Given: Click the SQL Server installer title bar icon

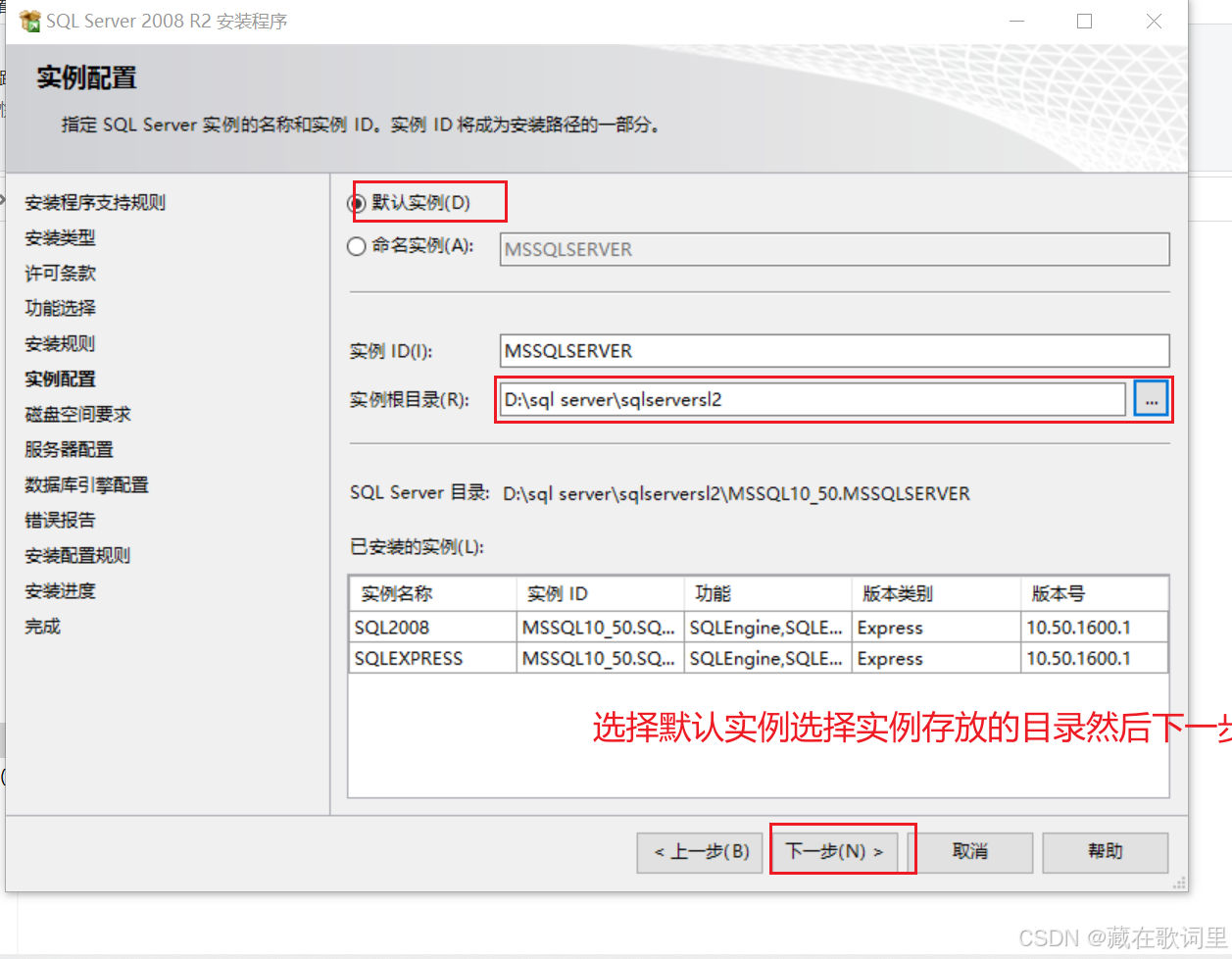Looking at the screenshot, I should point(29,21).
